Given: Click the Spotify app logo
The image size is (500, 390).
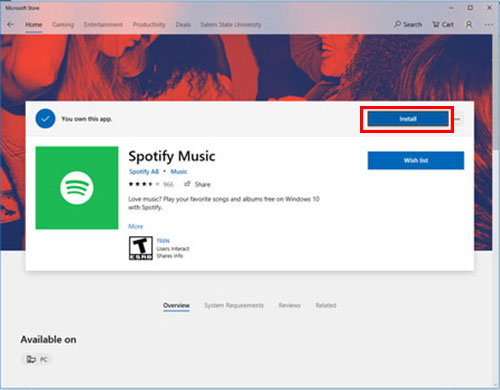Looking at the screenshot, I should pyautogui.click(x=77, y=188).
